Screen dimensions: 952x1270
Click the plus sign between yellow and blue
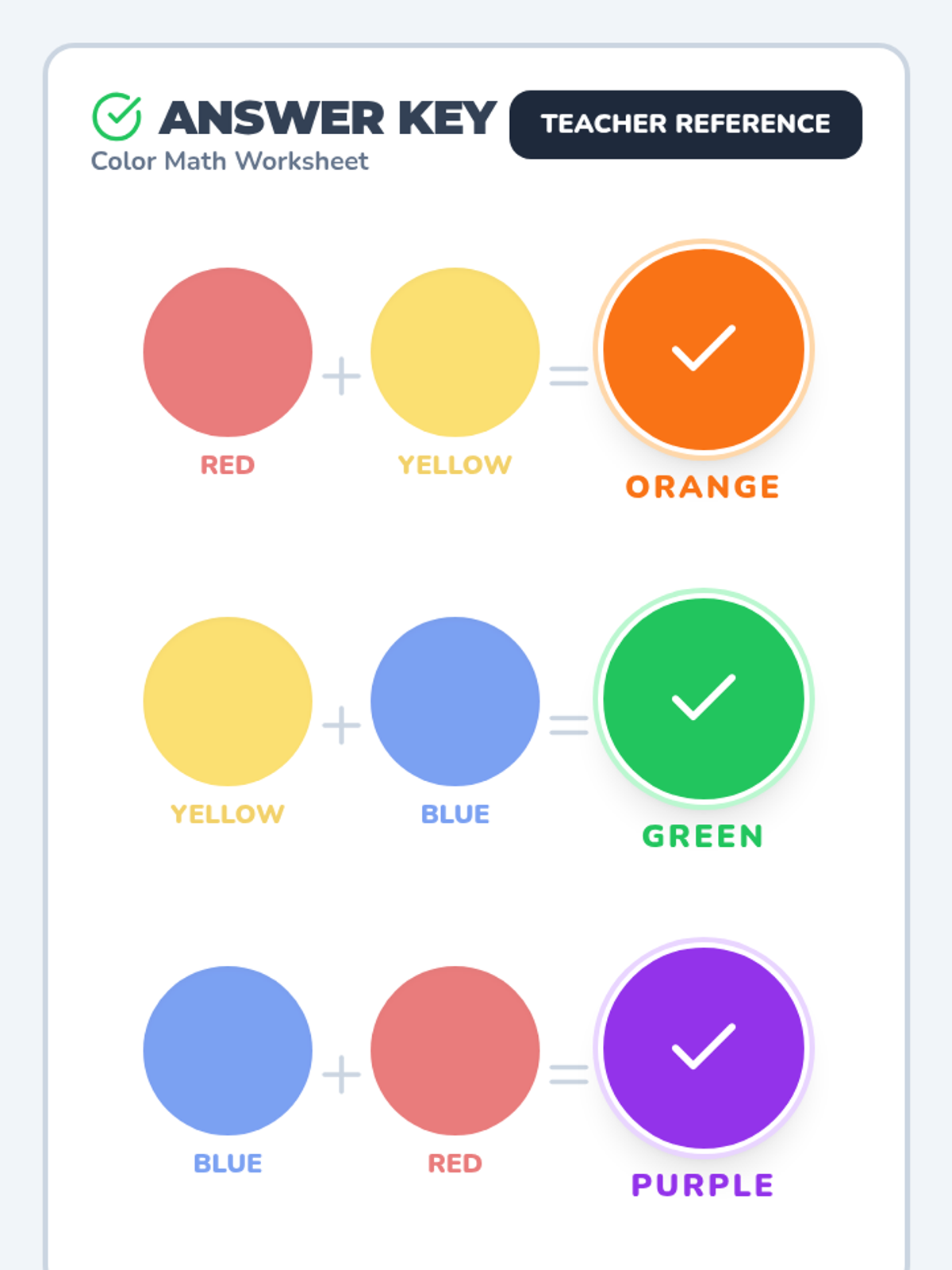[341, 725]
